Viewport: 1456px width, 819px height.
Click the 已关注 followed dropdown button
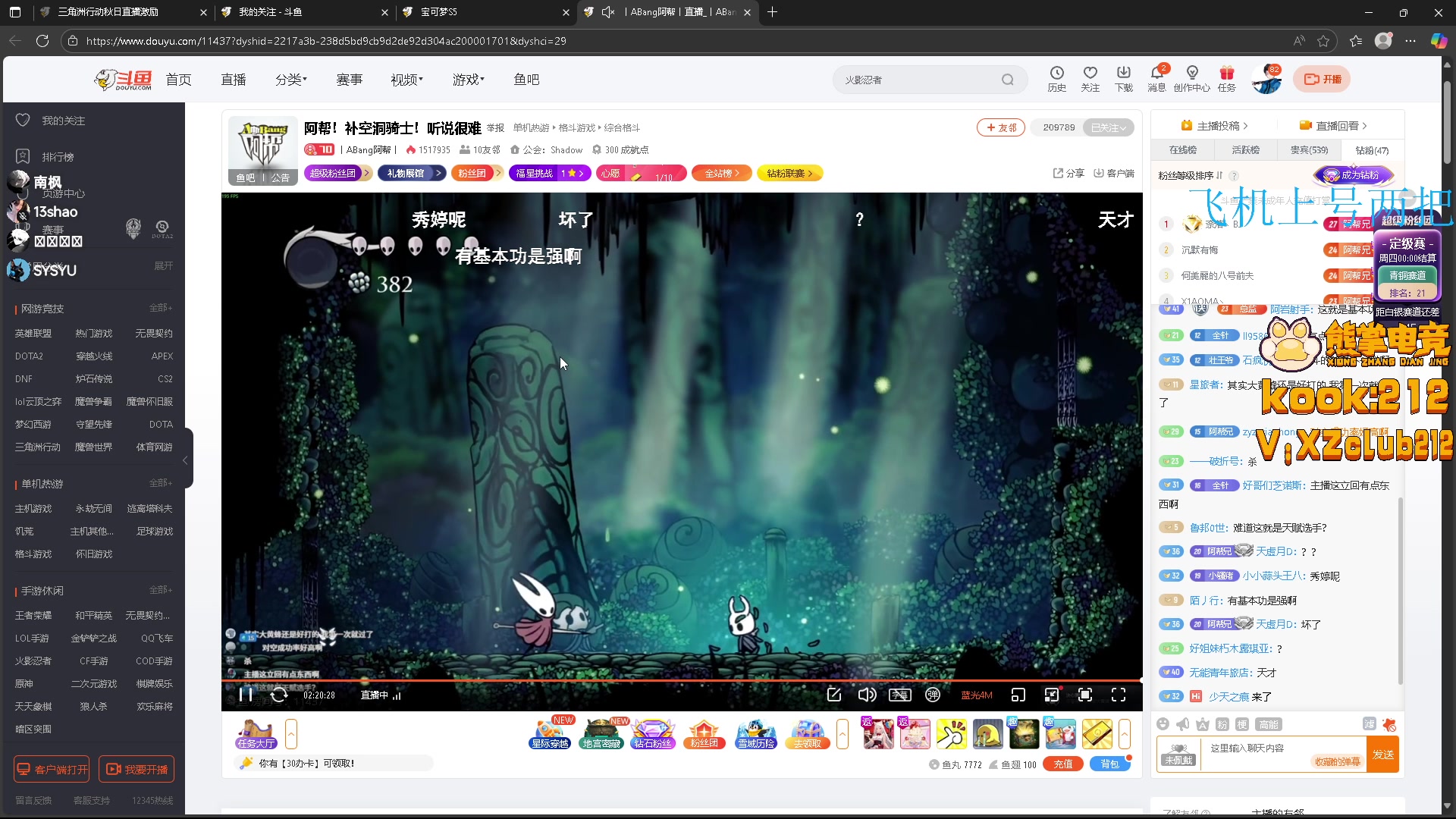pos(1109,127)
